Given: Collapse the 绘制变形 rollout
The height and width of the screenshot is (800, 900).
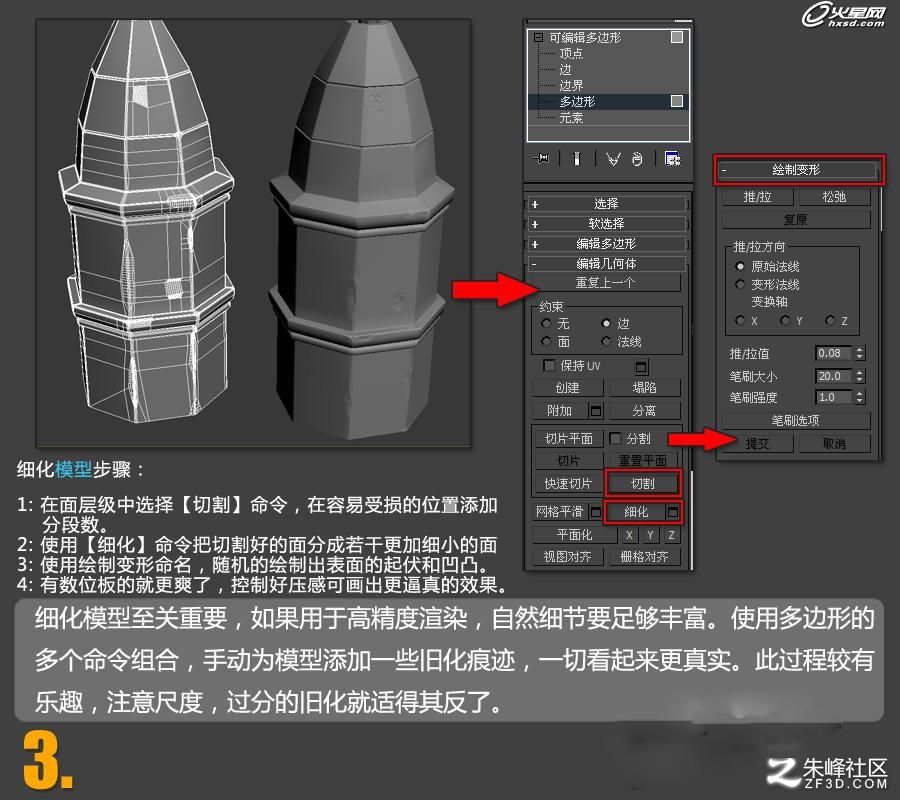Looking at the screenshot, I should [797, 170].
